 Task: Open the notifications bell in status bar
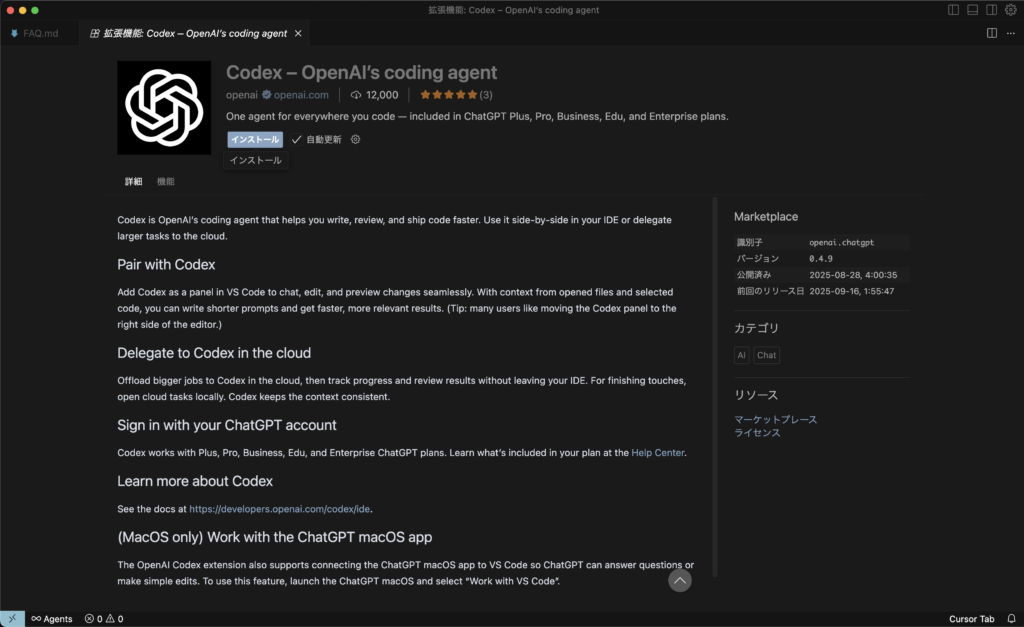1011,619
